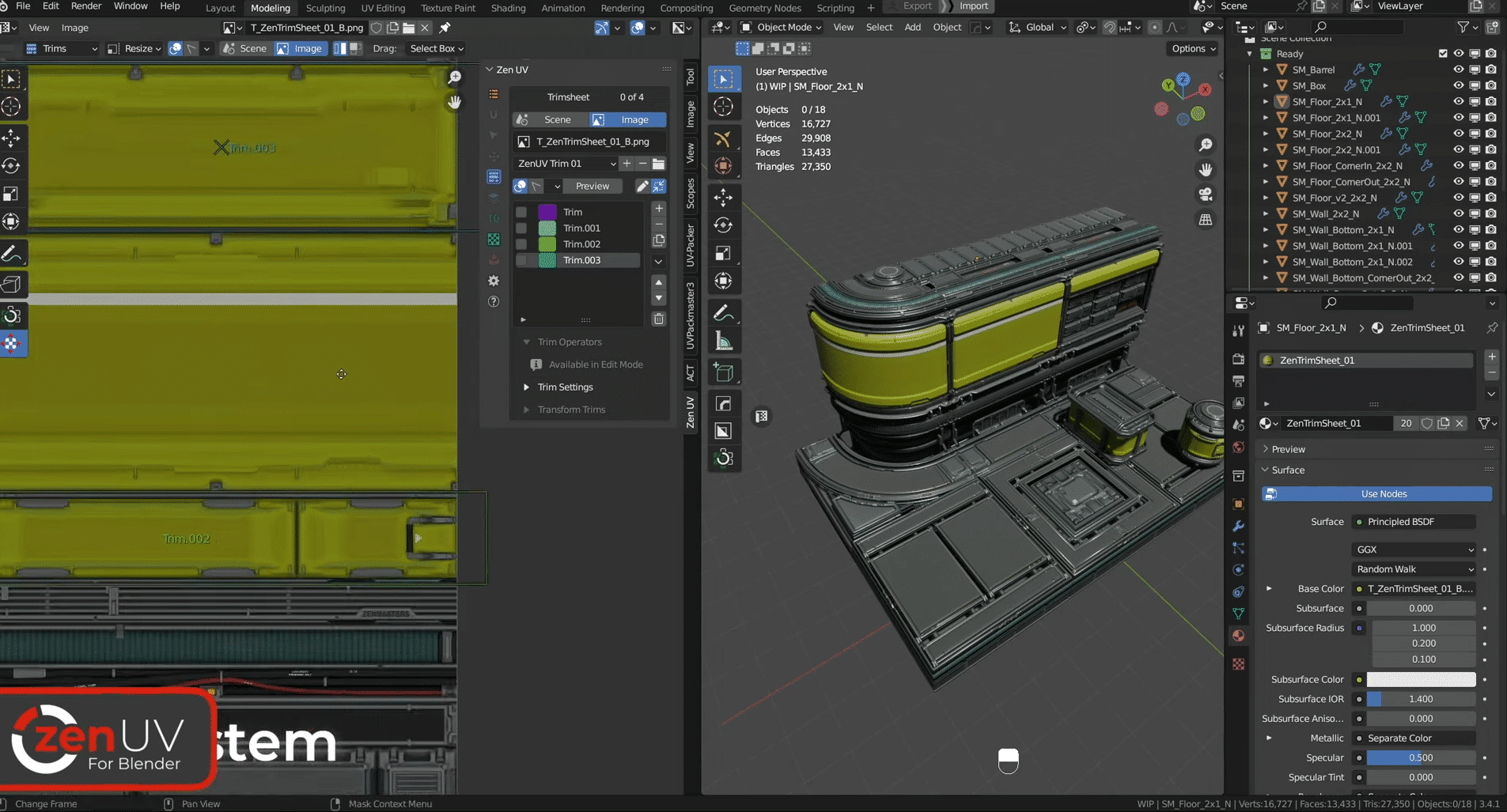Click the viewport camera view icon

pyautogui.click(x=1205, y=195)
